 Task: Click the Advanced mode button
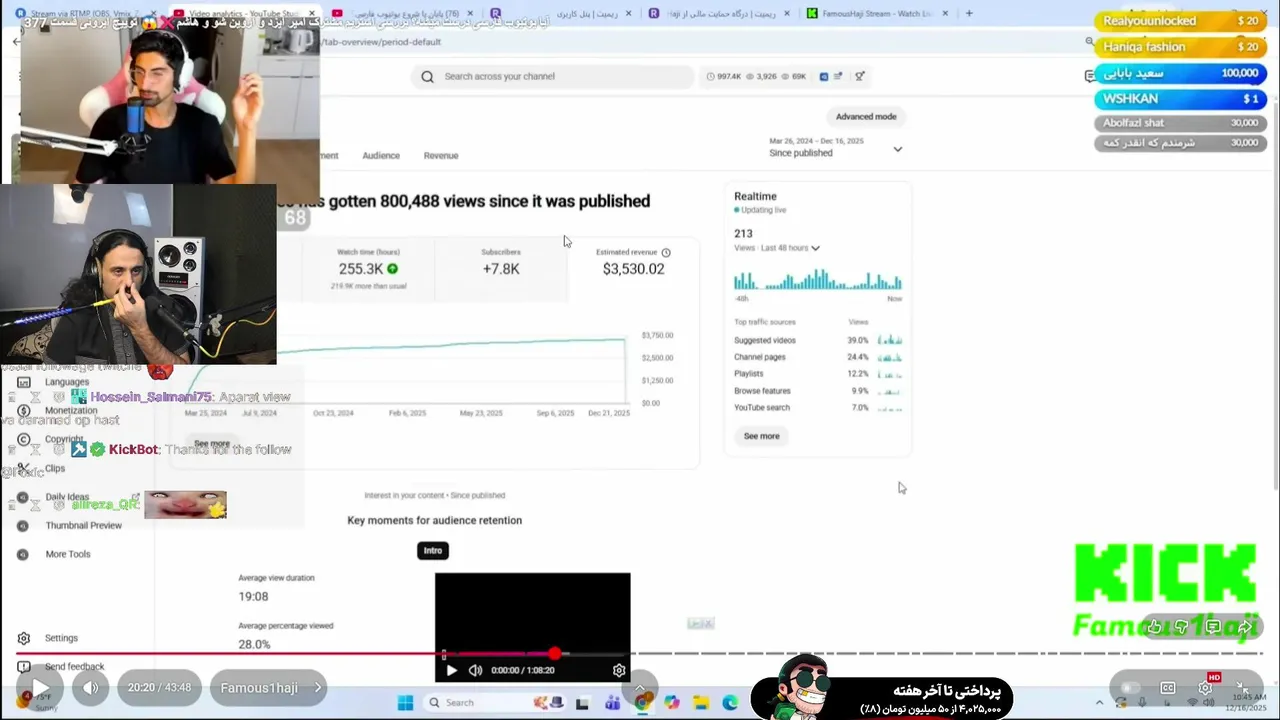coord(866,116)
